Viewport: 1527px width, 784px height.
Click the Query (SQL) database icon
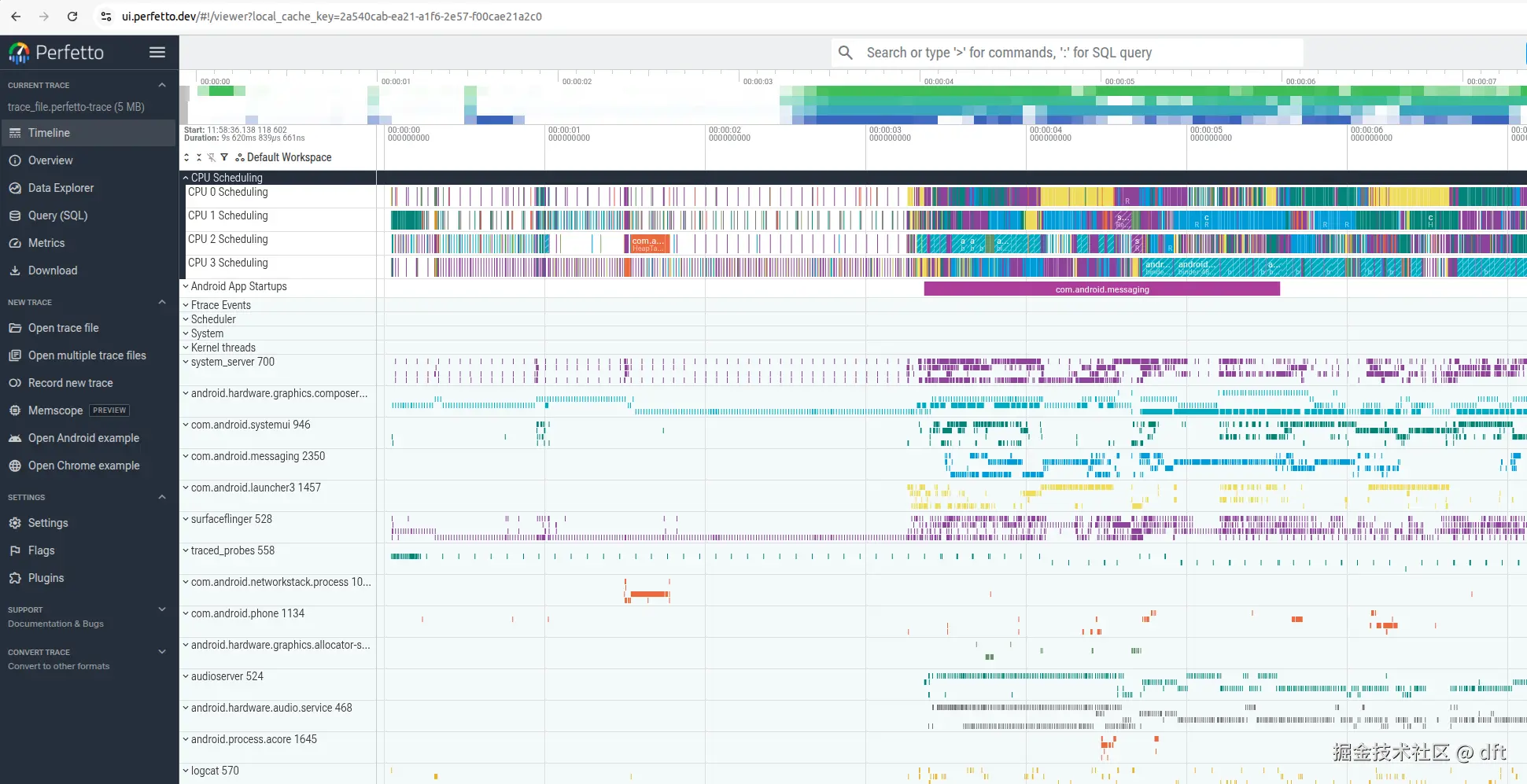[x=15, y=215]
